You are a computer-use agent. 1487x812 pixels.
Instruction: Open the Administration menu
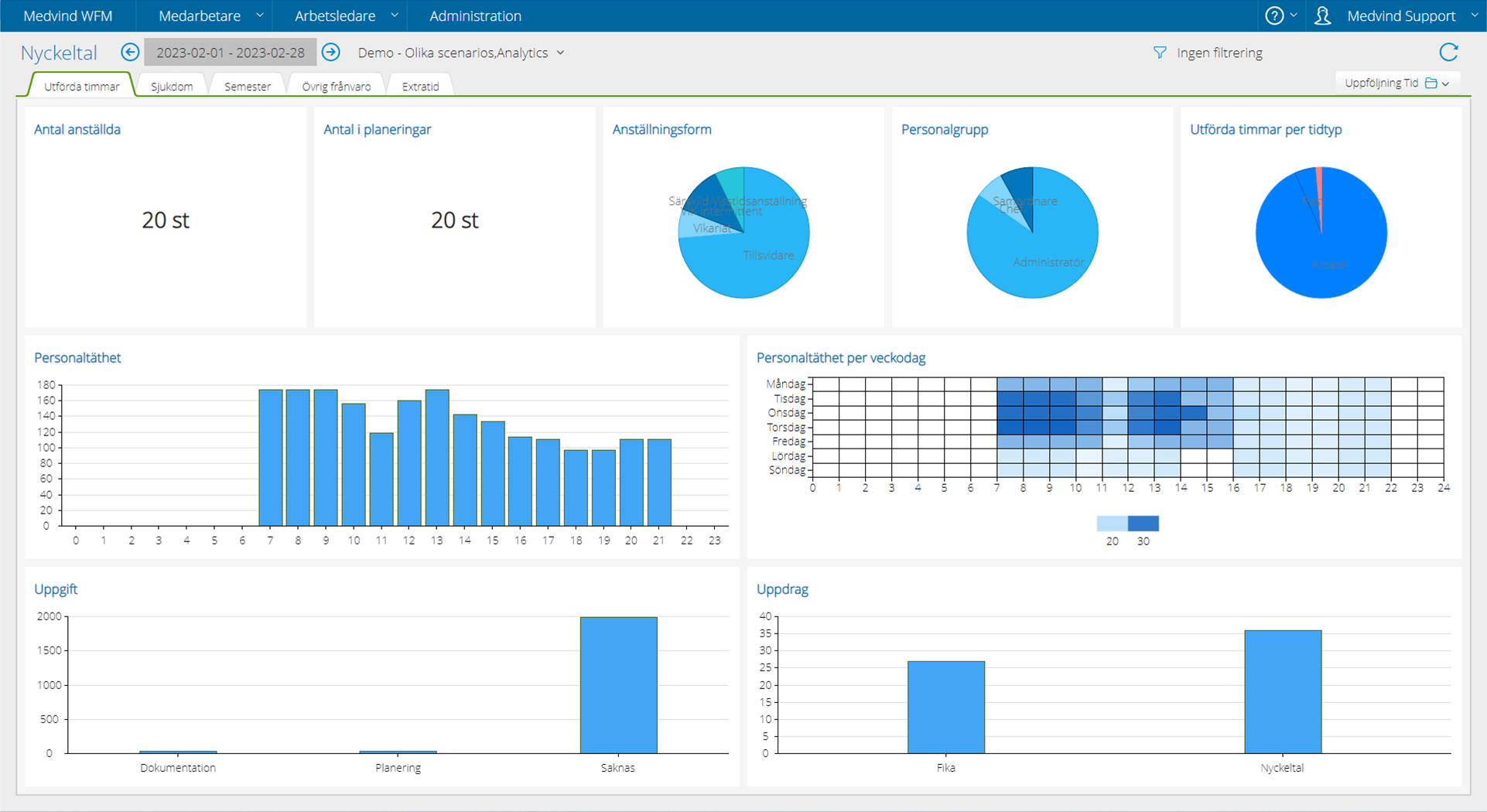(475, 15)
